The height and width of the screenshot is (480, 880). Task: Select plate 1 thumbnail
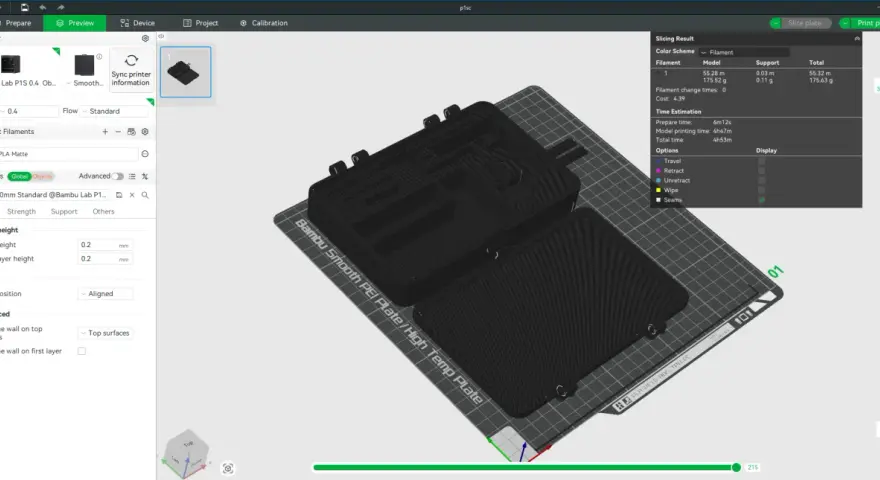[x=186, y=72]
